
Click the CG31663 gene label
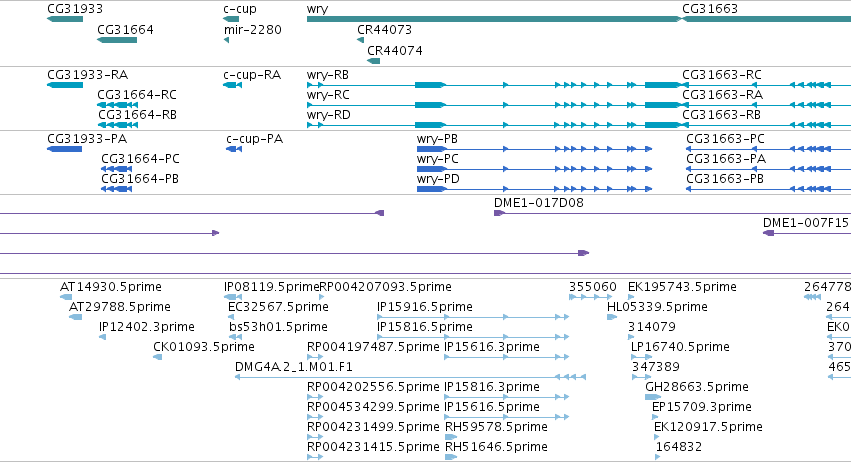click(710, 9)
